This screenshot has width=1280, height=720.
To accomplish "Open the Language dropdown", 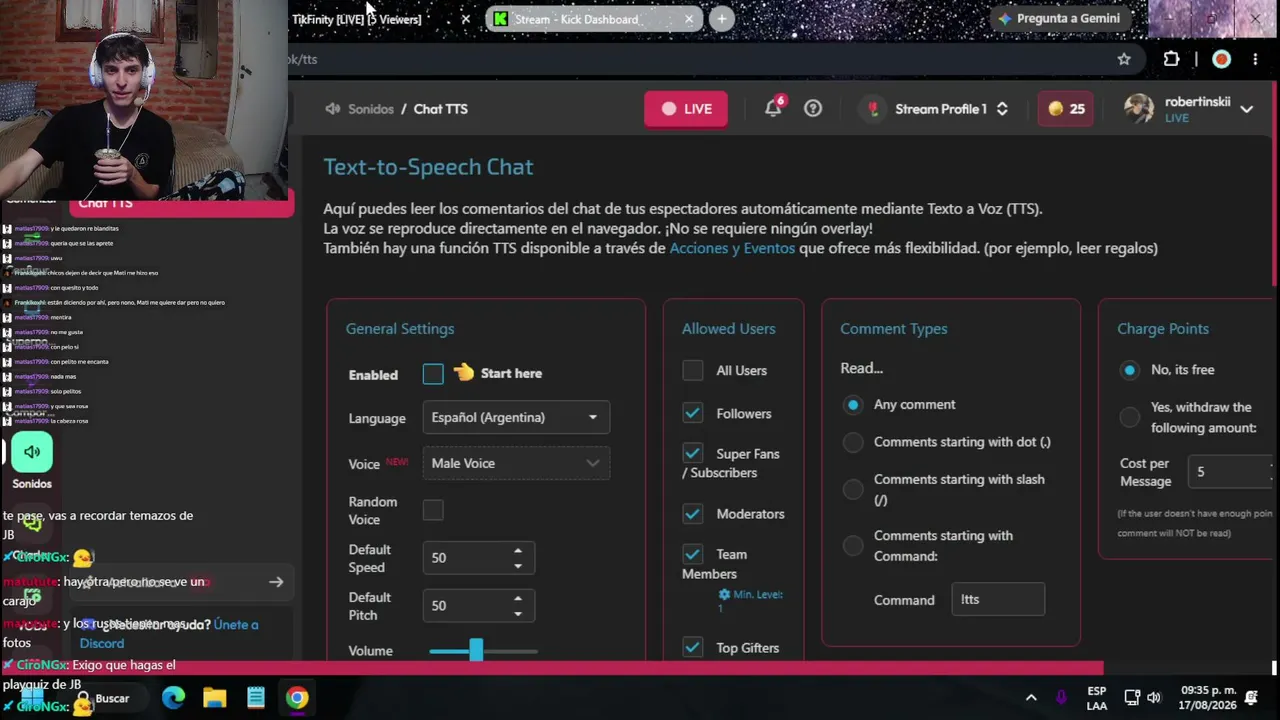I will tap(516, 417).
